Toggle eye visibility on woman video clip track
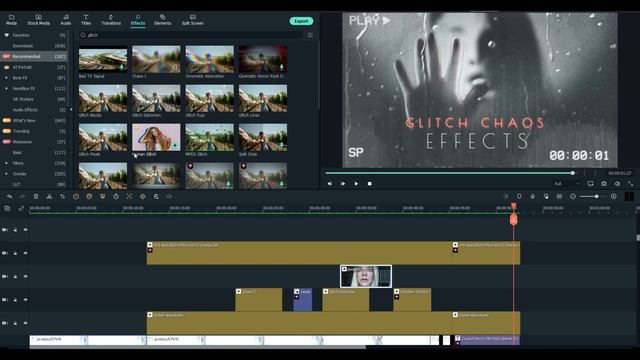640x360 pixels. pos(25,276)
